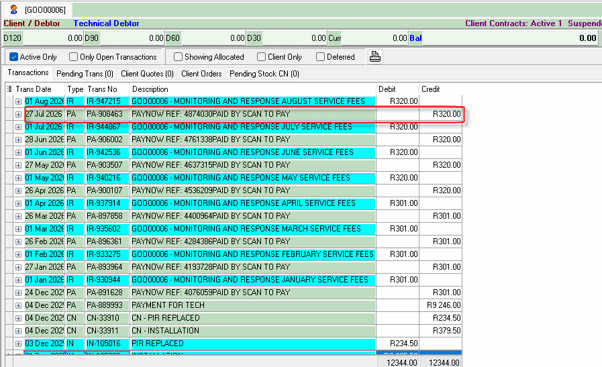Click the print icon beside Deferred
The width and height of the screenshot is (602, 367).
tap(375, 57)
